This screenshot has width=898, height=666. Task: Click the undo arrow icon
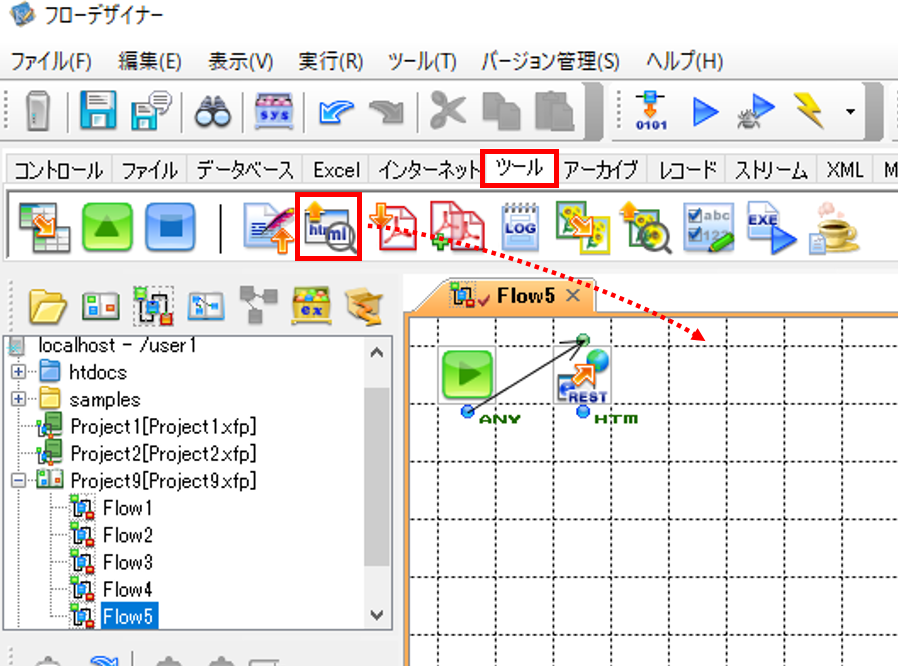[336, 111]
